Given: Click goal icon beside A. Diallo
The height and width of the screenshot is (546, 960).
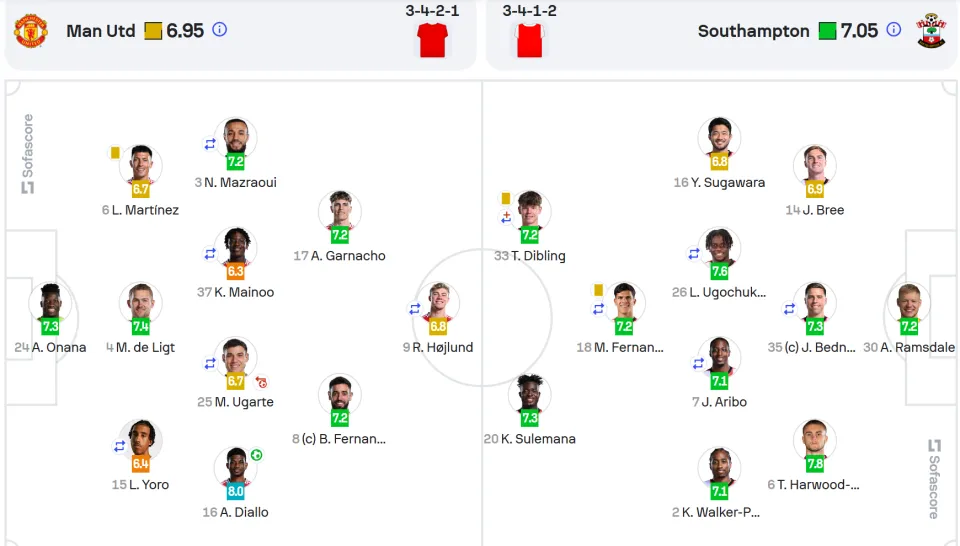Looking at the screenshot, I should point(257,455).
